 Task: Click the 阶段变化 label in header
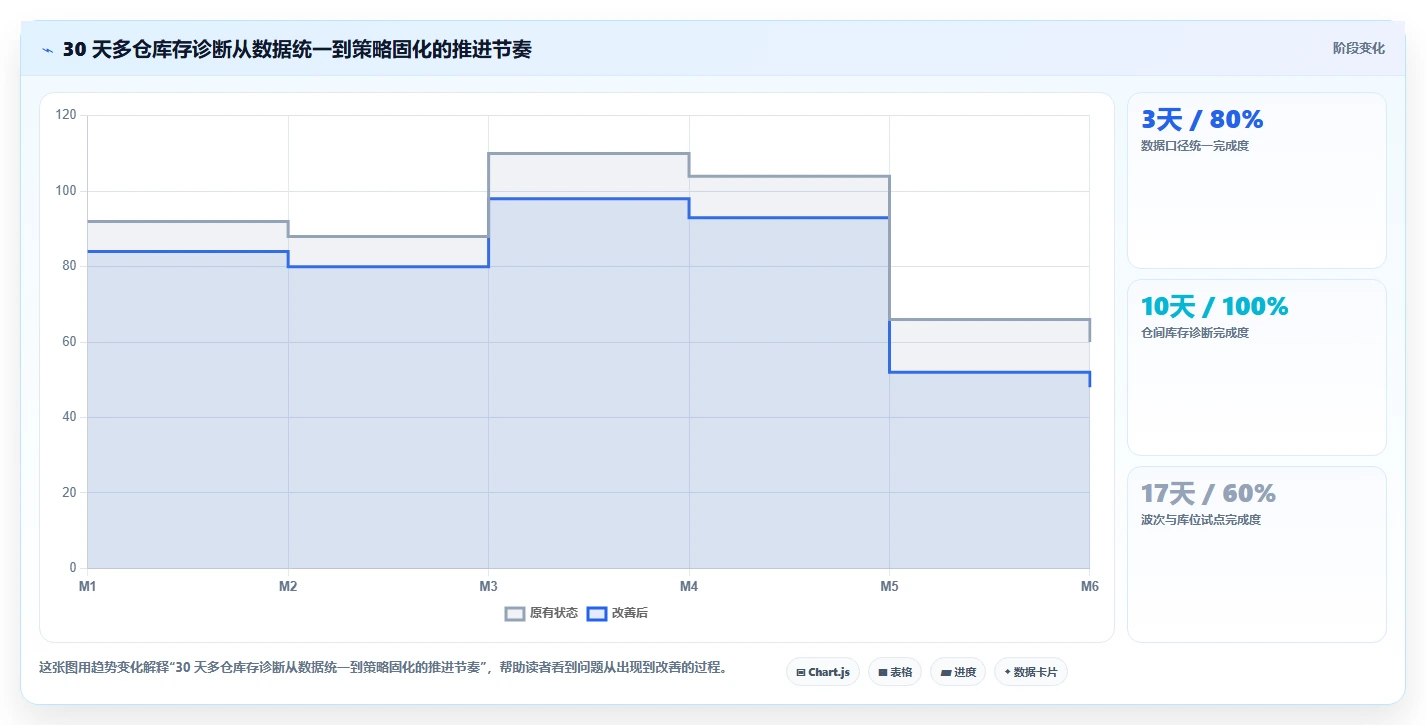(x=1359, y=48)
